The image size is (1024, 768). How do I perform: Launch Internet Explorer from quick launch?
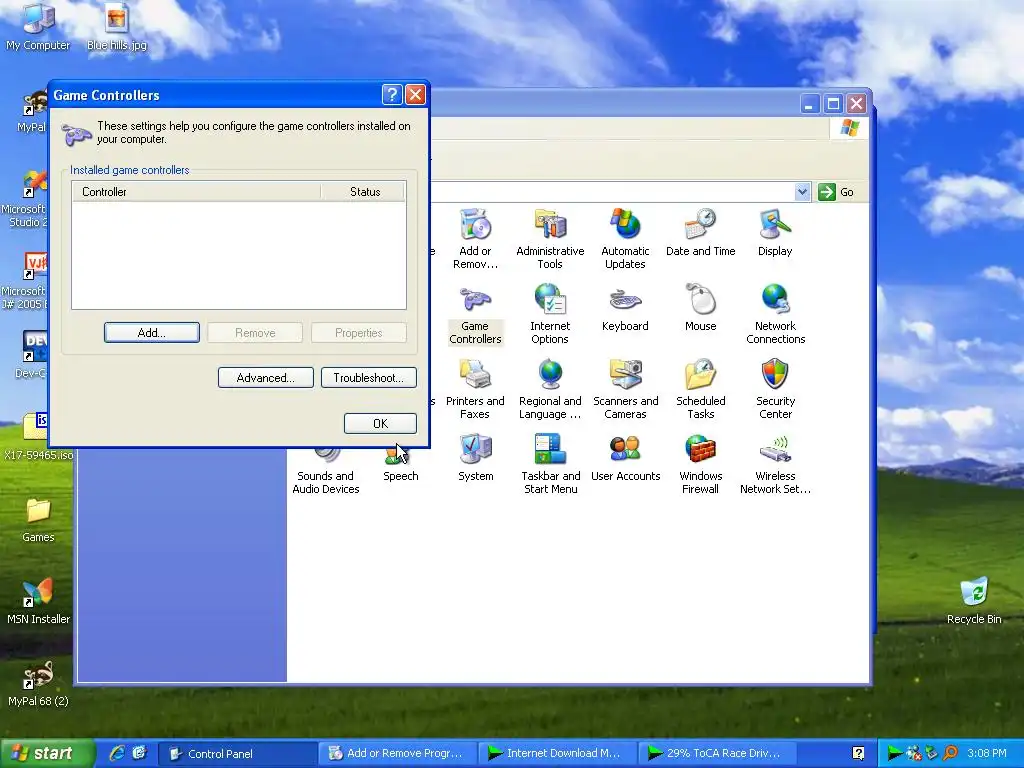pos(116,753)
